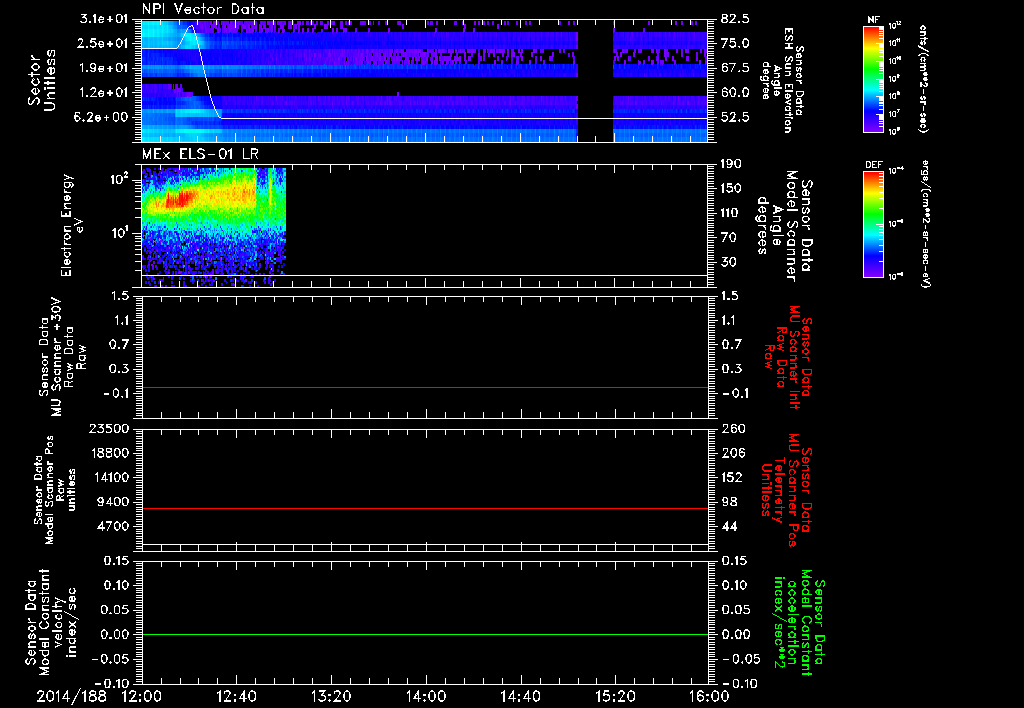Click the red line in MU Scanner +30V panel
This screenshot has width=1024, height=708.
pos(424,387)
